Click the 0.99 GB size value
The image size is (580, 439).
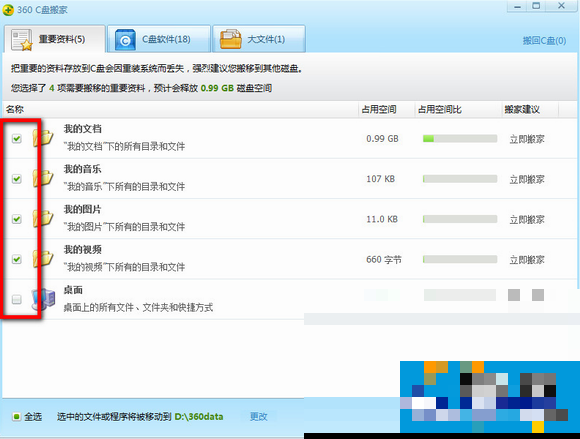coord(382,139)
